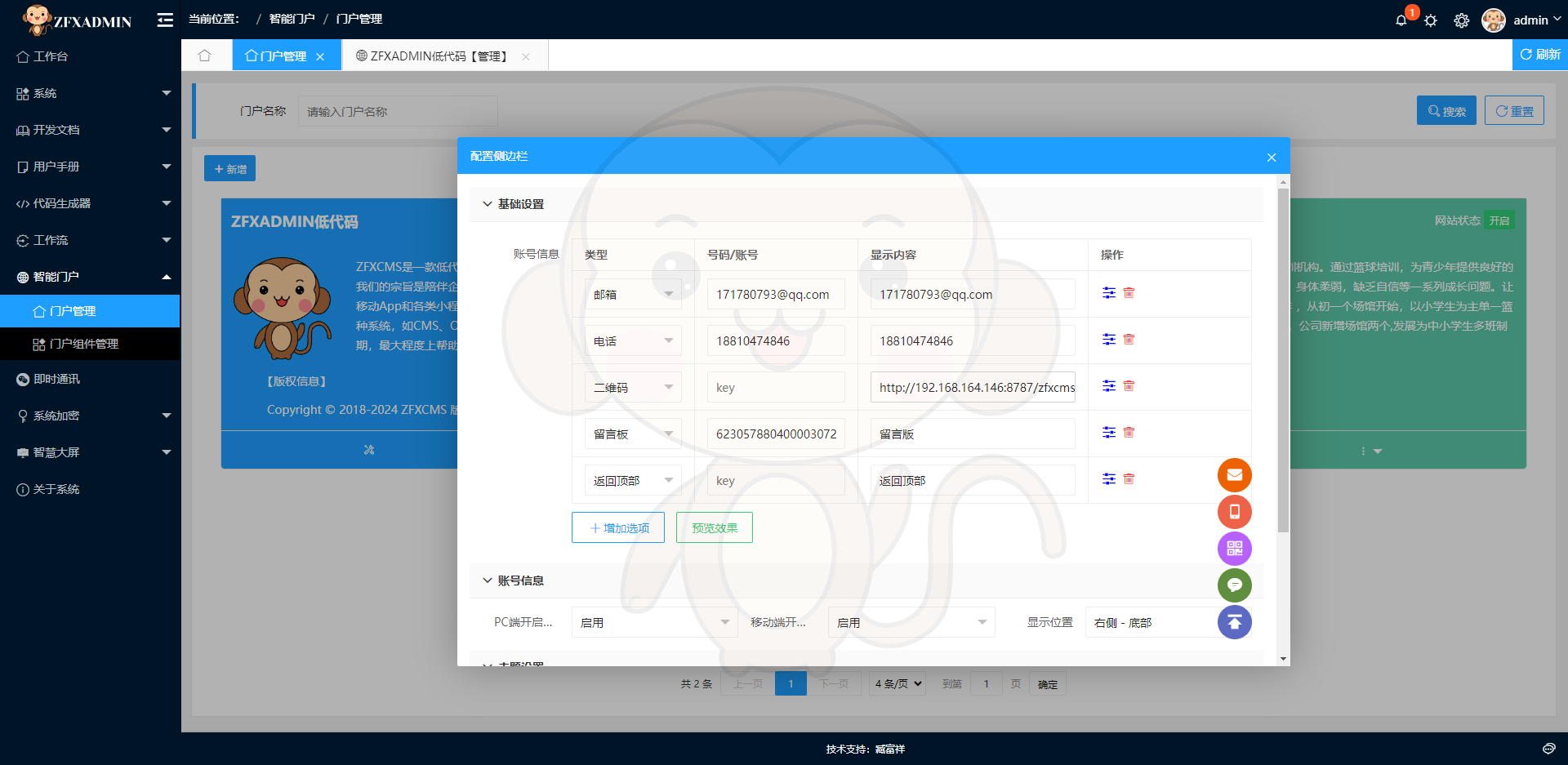1568x765 pixels.
Task: Open the 邮箱 type dropdown
Action: (x=633, y=295)
